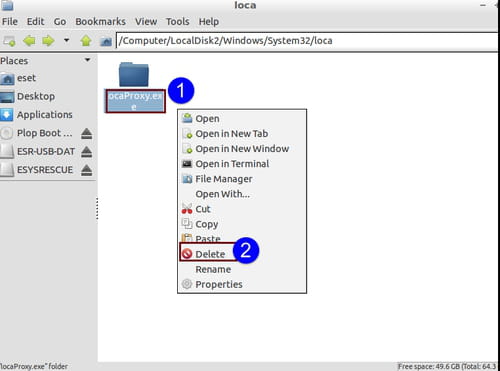Go back with the left arrow
Image resolution: width=500 pixels, height=371 pixels.
[29, 41]
